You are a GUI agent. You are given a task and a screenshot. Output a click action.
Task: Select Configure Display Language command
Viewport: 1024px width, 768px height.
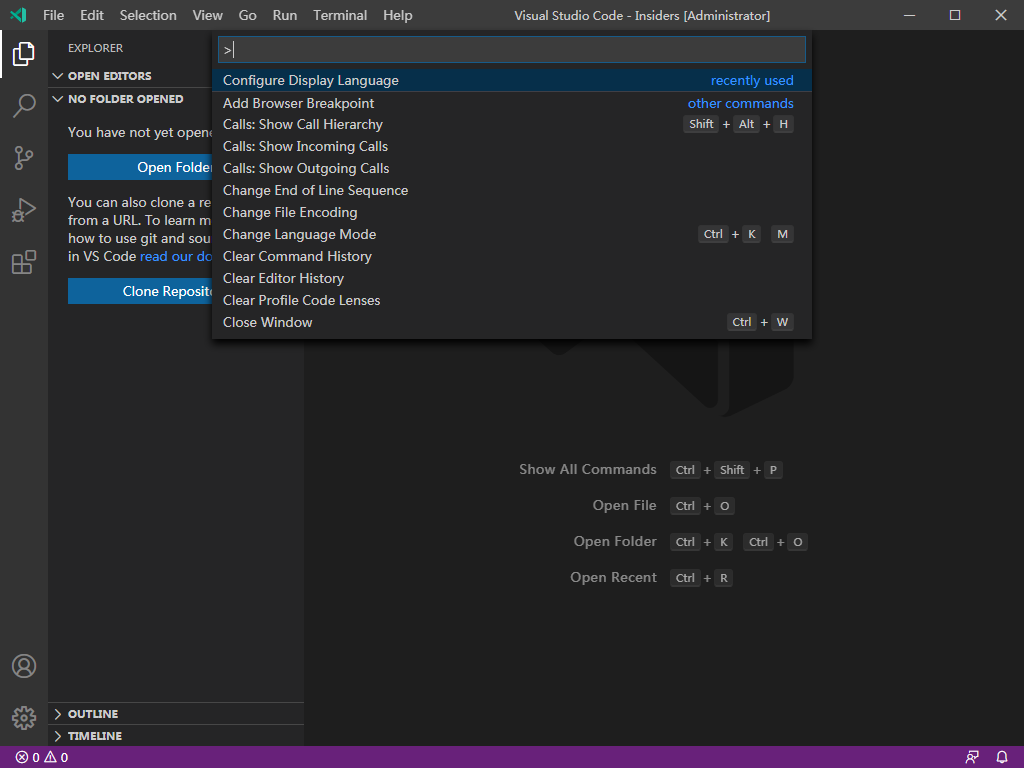pyautogui.click(x=512, y=80)
